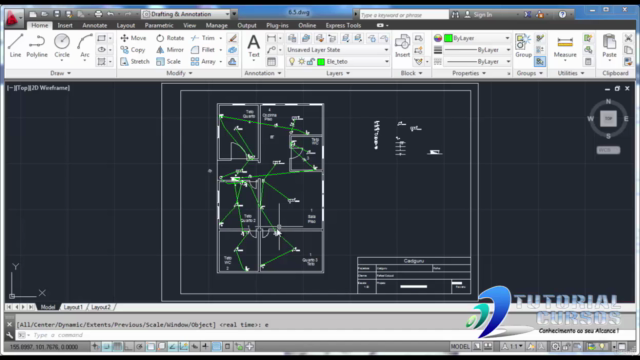This screenshot has width=640, height=360.
Task: Insert a Table from the Annotation panel
Action: 271,62
